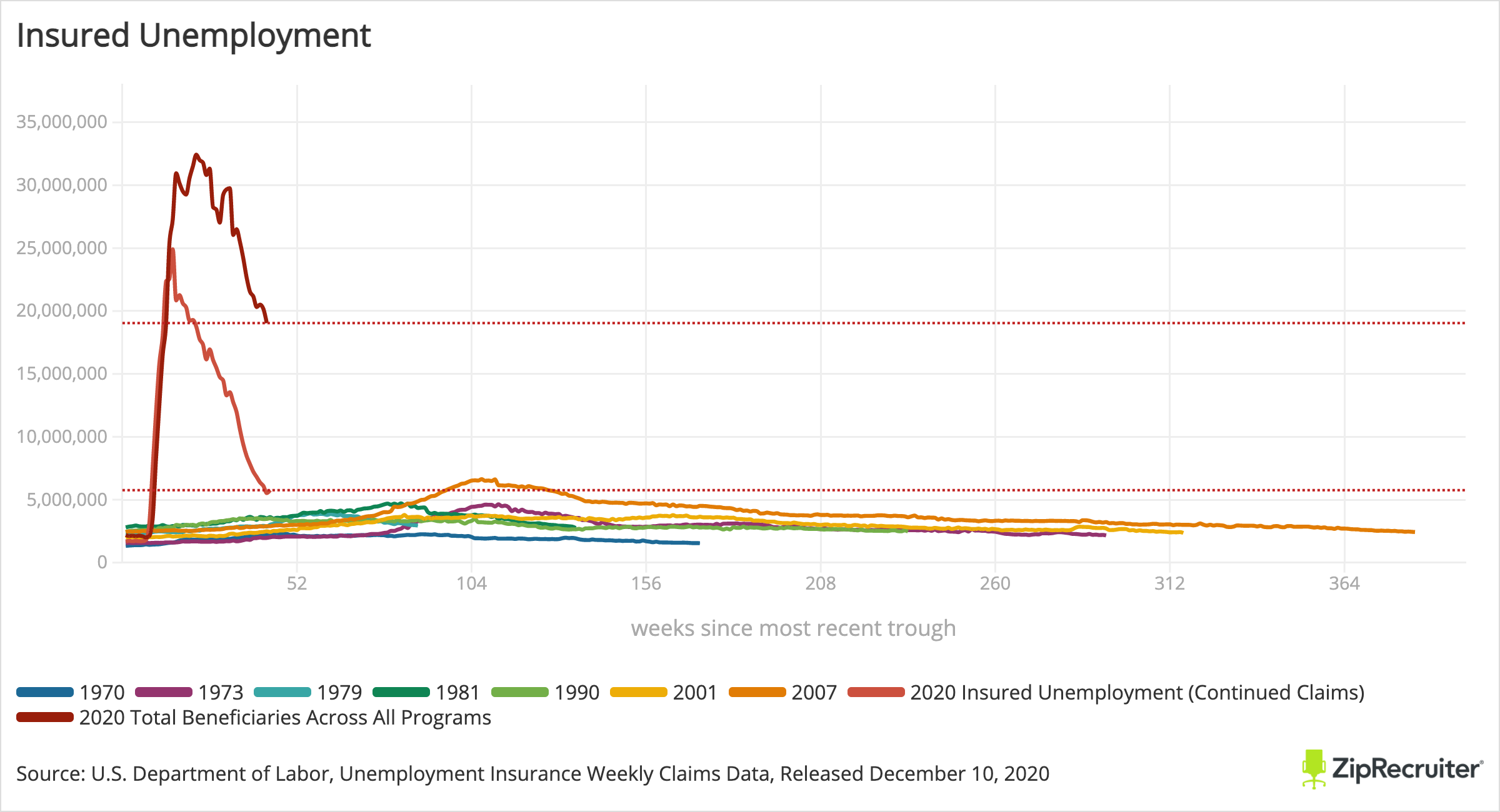
Task: Click the 2007 orange legend swatch
Action: [757, 692]
